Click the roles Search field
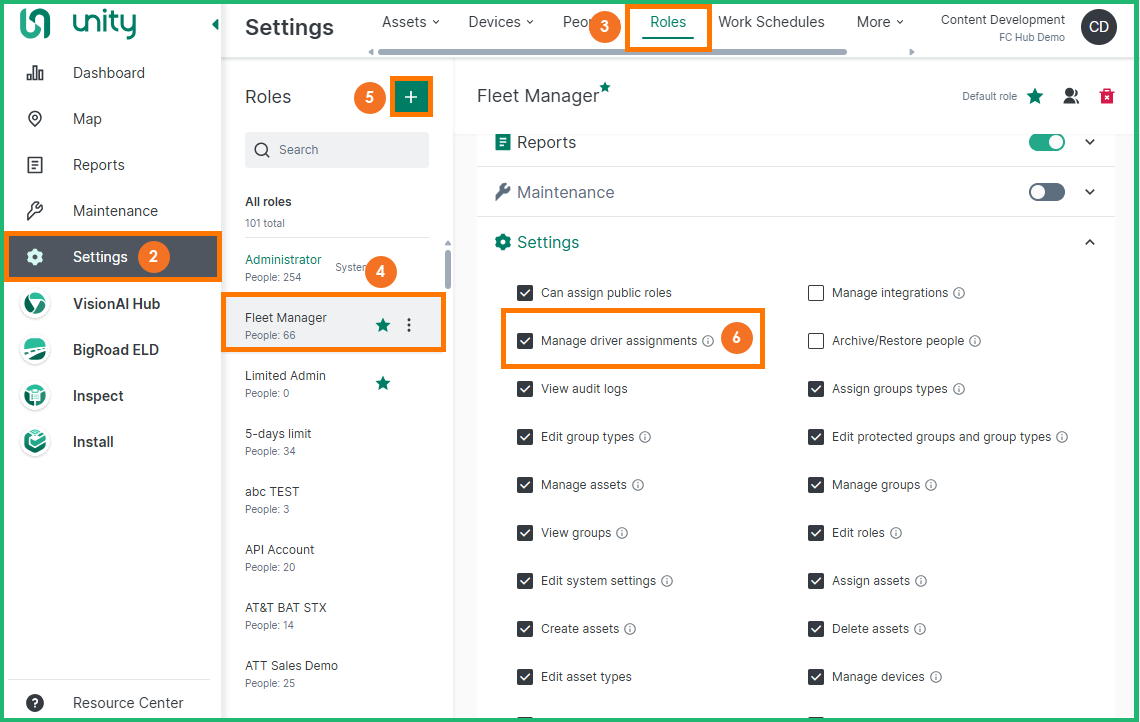Viewport: 1140px width, 722px height. tap(337, 150)
